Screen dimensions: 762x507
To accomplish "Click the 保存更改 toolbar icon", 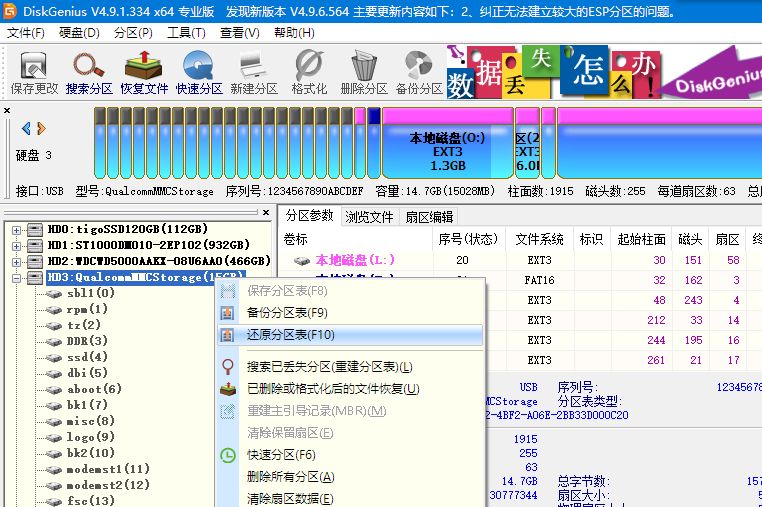I will 34,73.
